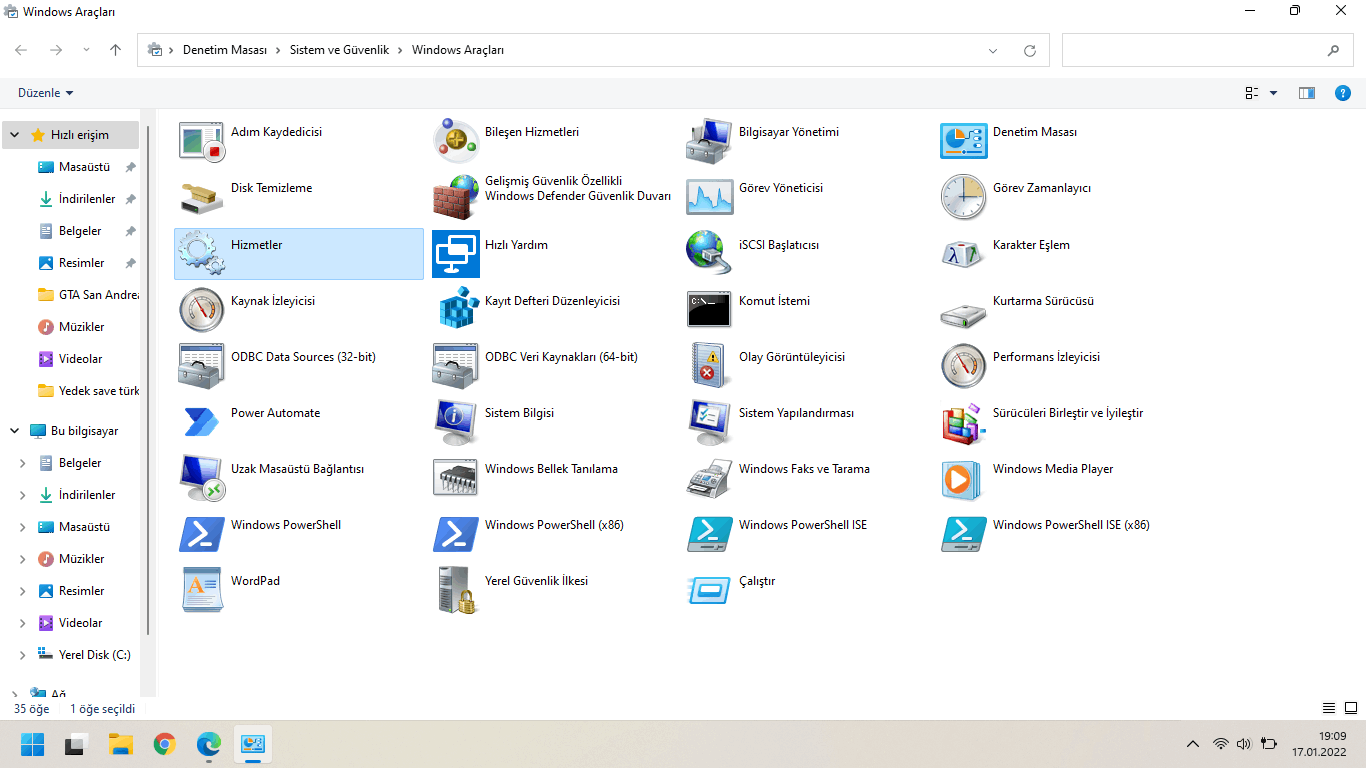
Task: Click the navigation pane scrollbar
Action: click(149, 380)
